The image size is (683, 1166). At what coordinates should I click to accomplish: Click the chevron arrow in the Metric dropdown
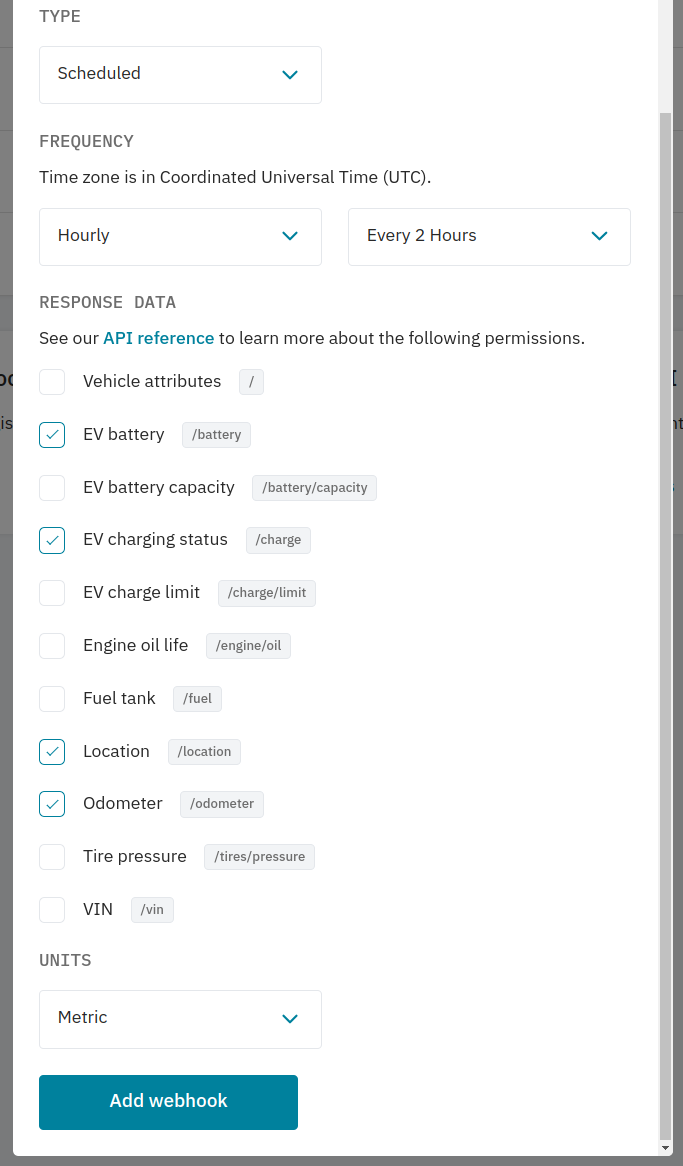pyautogui.click(x=290, y=1019)
